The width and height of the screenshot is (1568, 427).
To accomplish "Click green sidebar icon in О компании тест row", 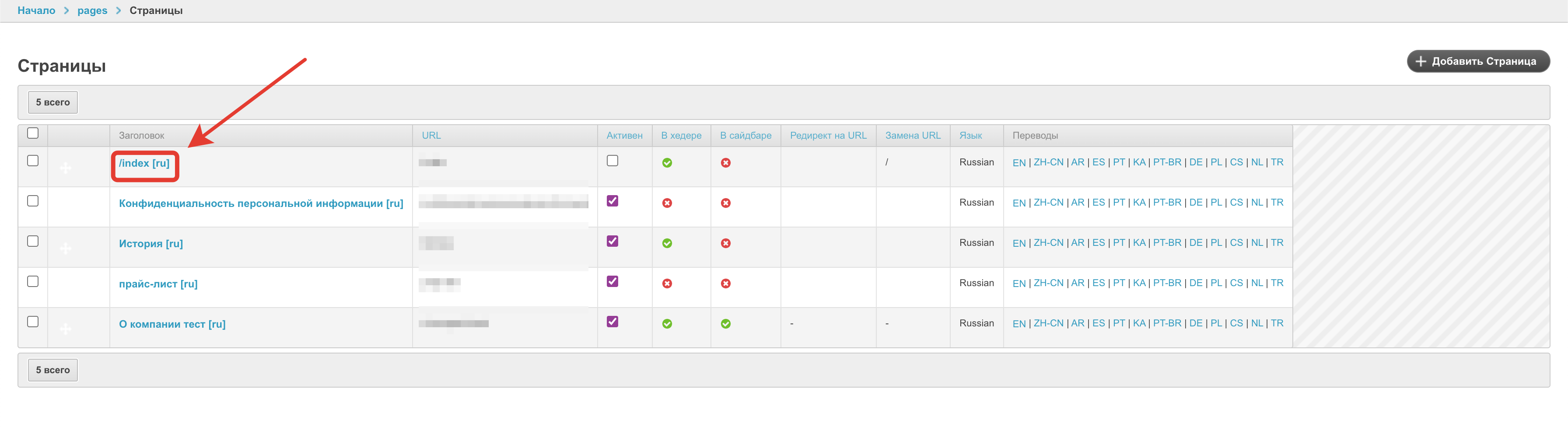I will [x=725, y=324].
